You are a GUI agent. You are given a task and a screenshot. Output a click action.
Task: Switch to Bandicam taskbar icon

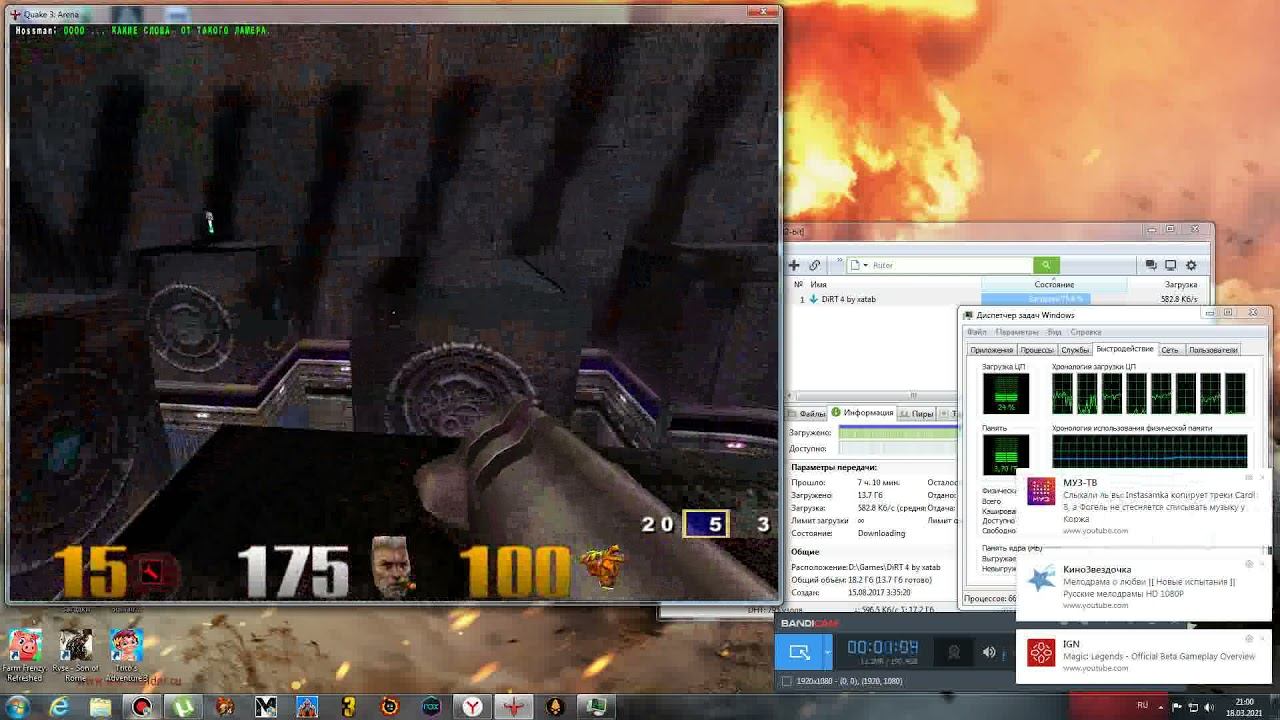pos(143,707)
